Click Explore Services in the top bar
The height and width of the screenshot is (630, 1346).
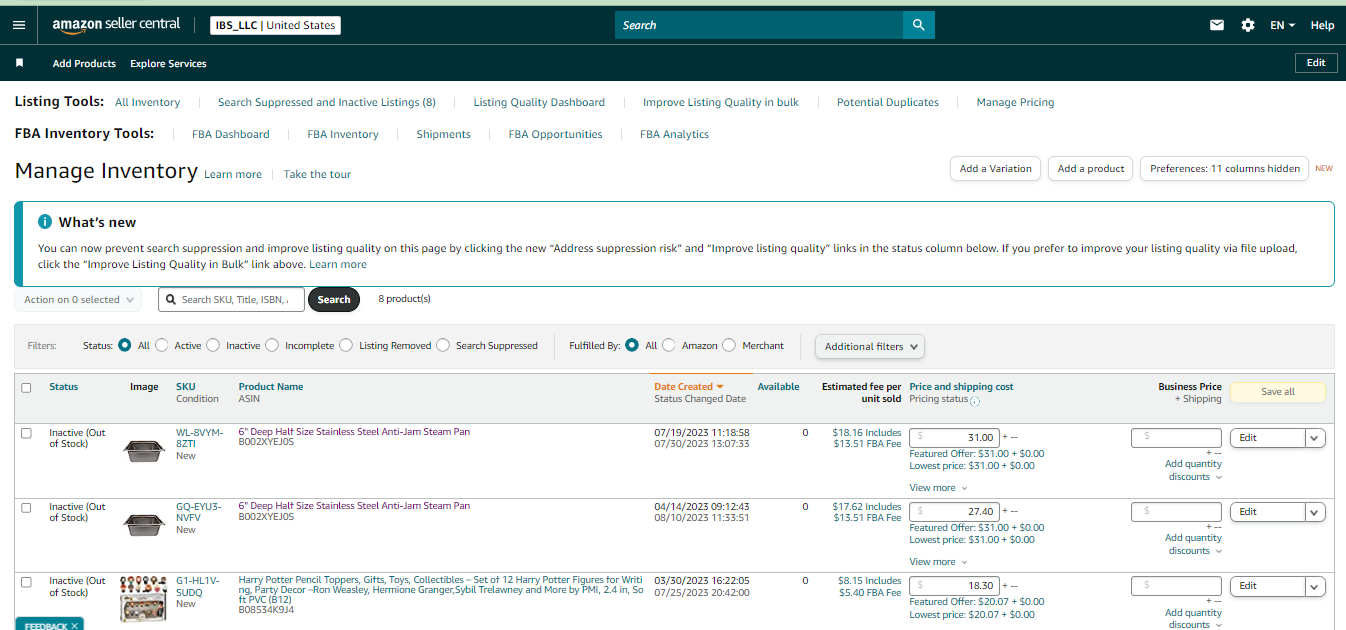(168, 63)
